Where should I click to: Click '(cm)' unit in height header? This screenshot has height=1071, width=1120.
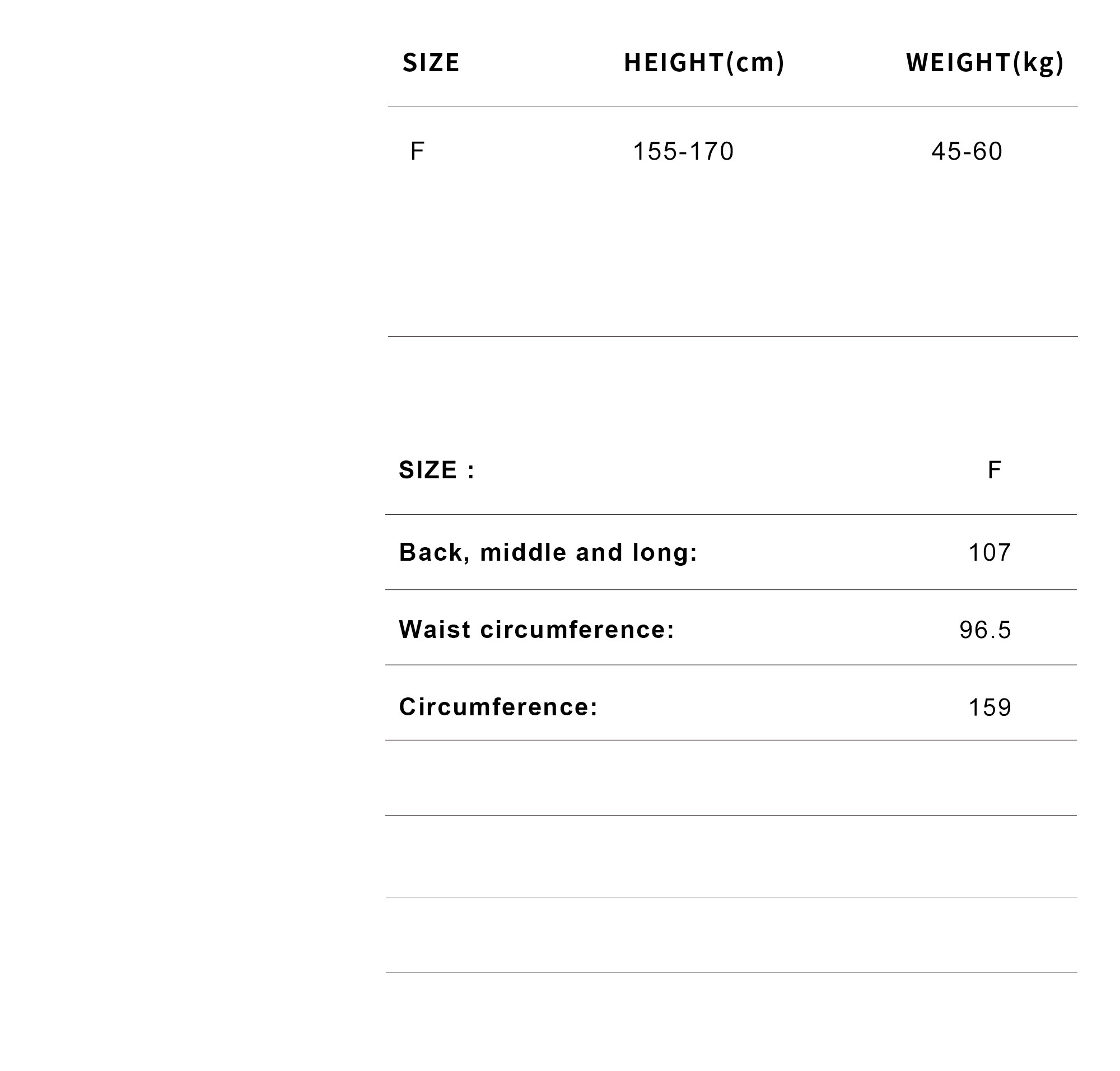click(755, 63)
